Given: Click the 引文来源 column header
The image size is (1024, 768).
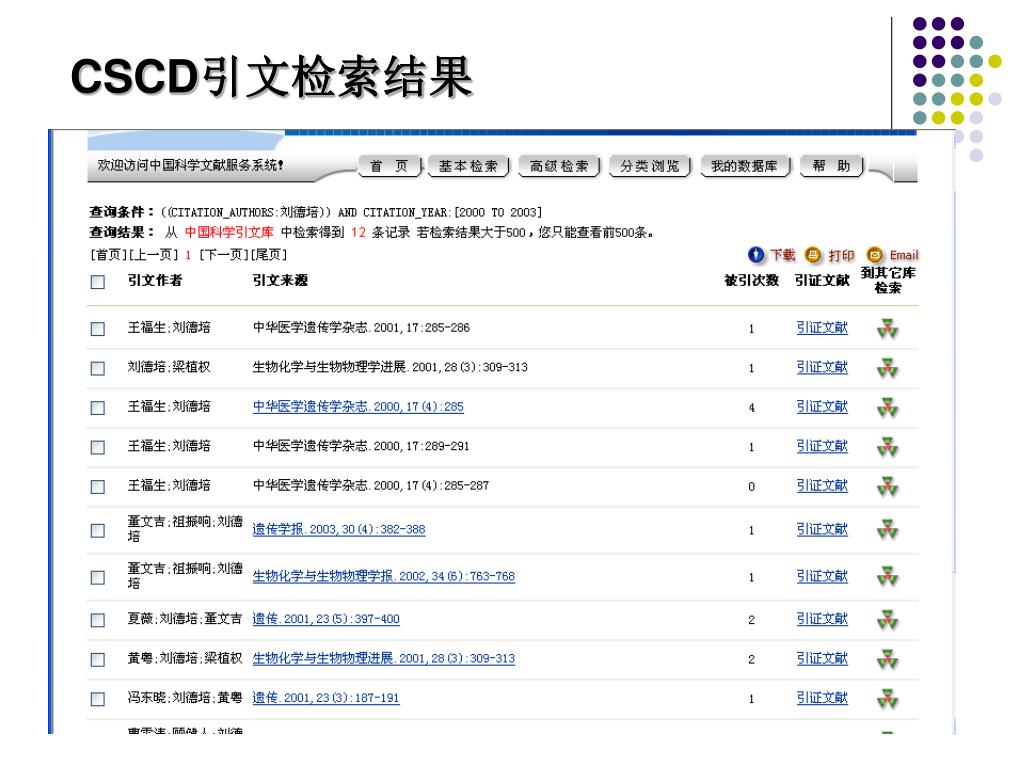Looking at the screenshot, I should pyautogui.click(x=280, y=280).
